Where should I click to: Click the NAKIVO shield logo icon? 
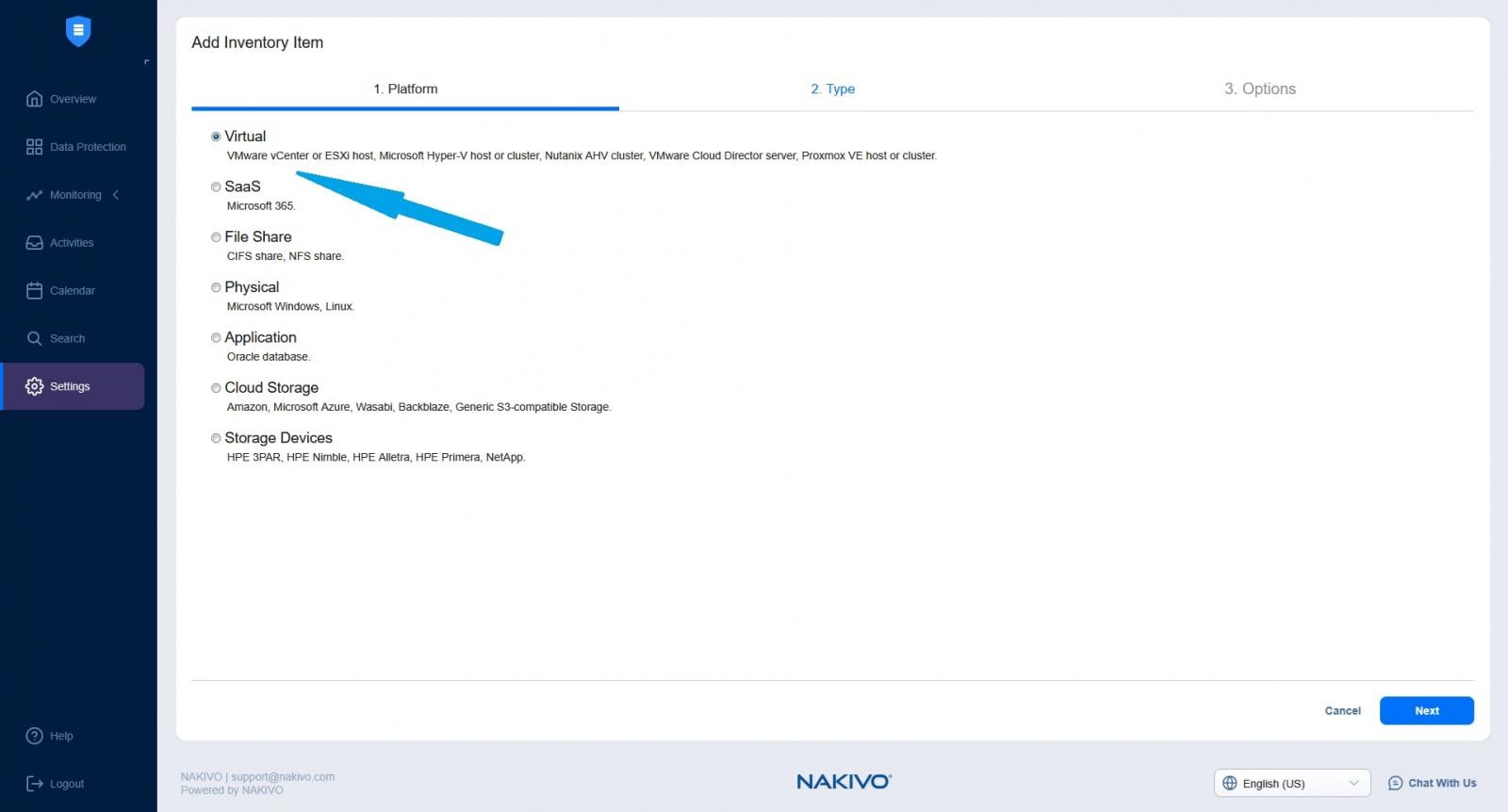tap(78, 30)
